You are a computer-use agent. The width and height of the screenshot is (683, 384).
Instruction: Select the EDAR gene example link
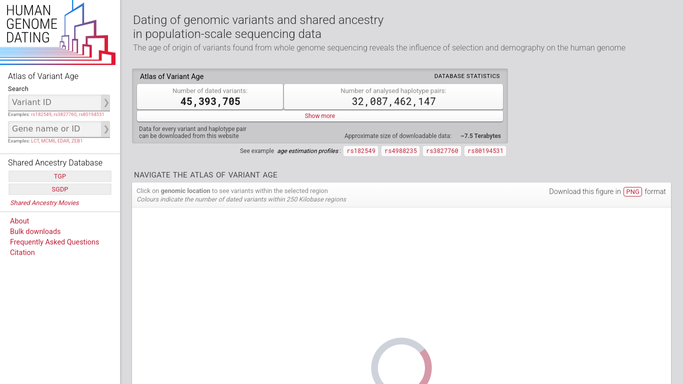[63, 141]
